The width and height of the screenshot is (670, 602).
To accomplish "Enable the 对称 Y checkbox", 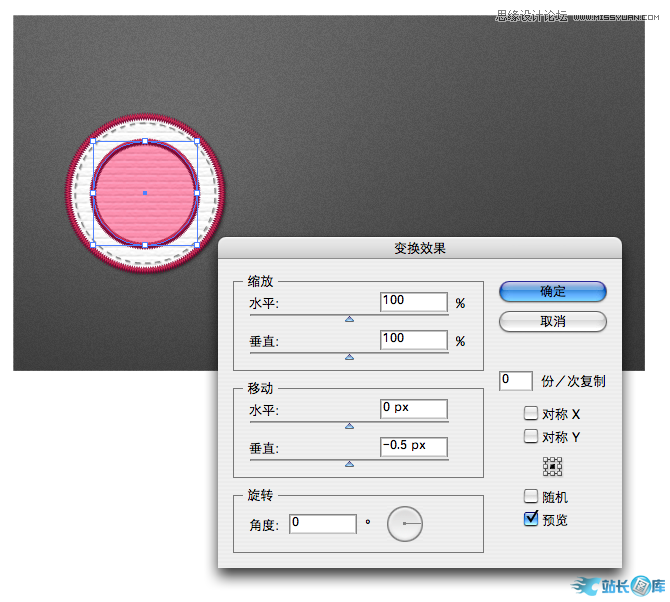I will coord(531,436).
